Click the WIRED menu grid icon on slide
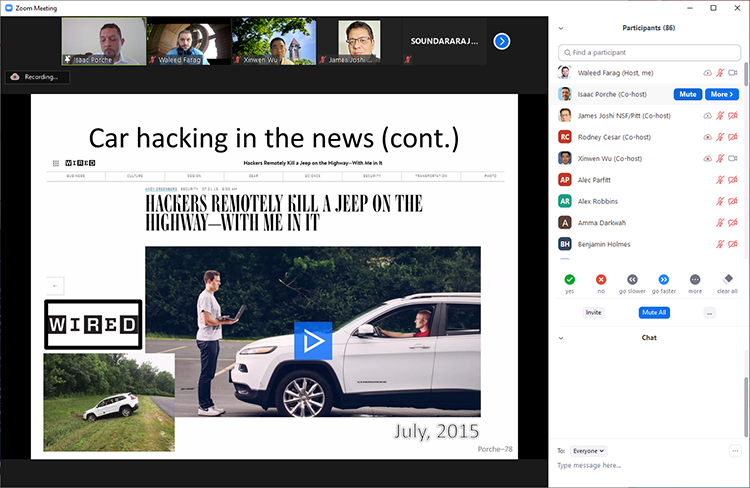Viewport: 750px width, 488px height. [x=55, y=163]
